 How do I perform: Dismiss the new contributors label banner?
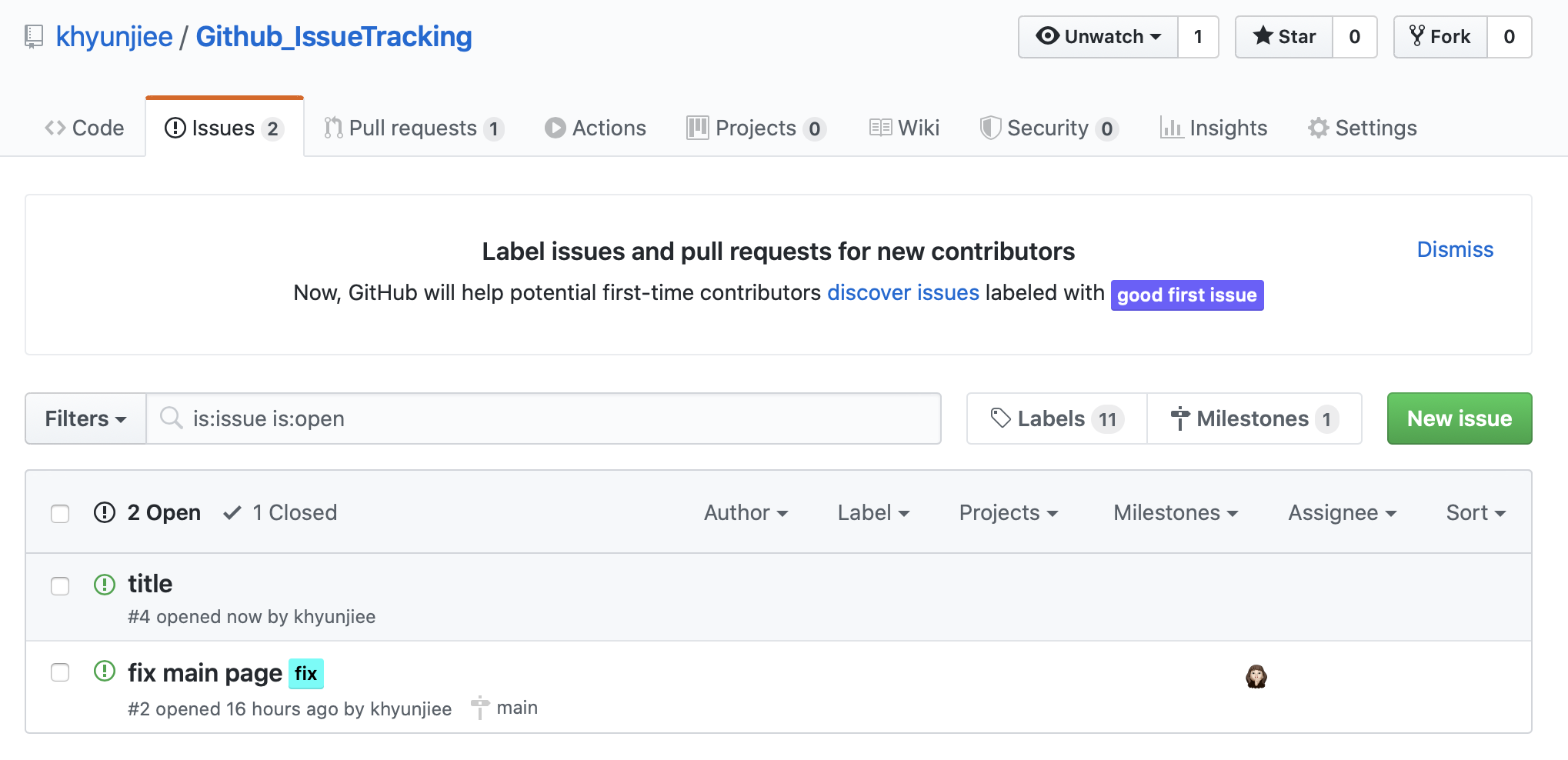click(1454, 249)
